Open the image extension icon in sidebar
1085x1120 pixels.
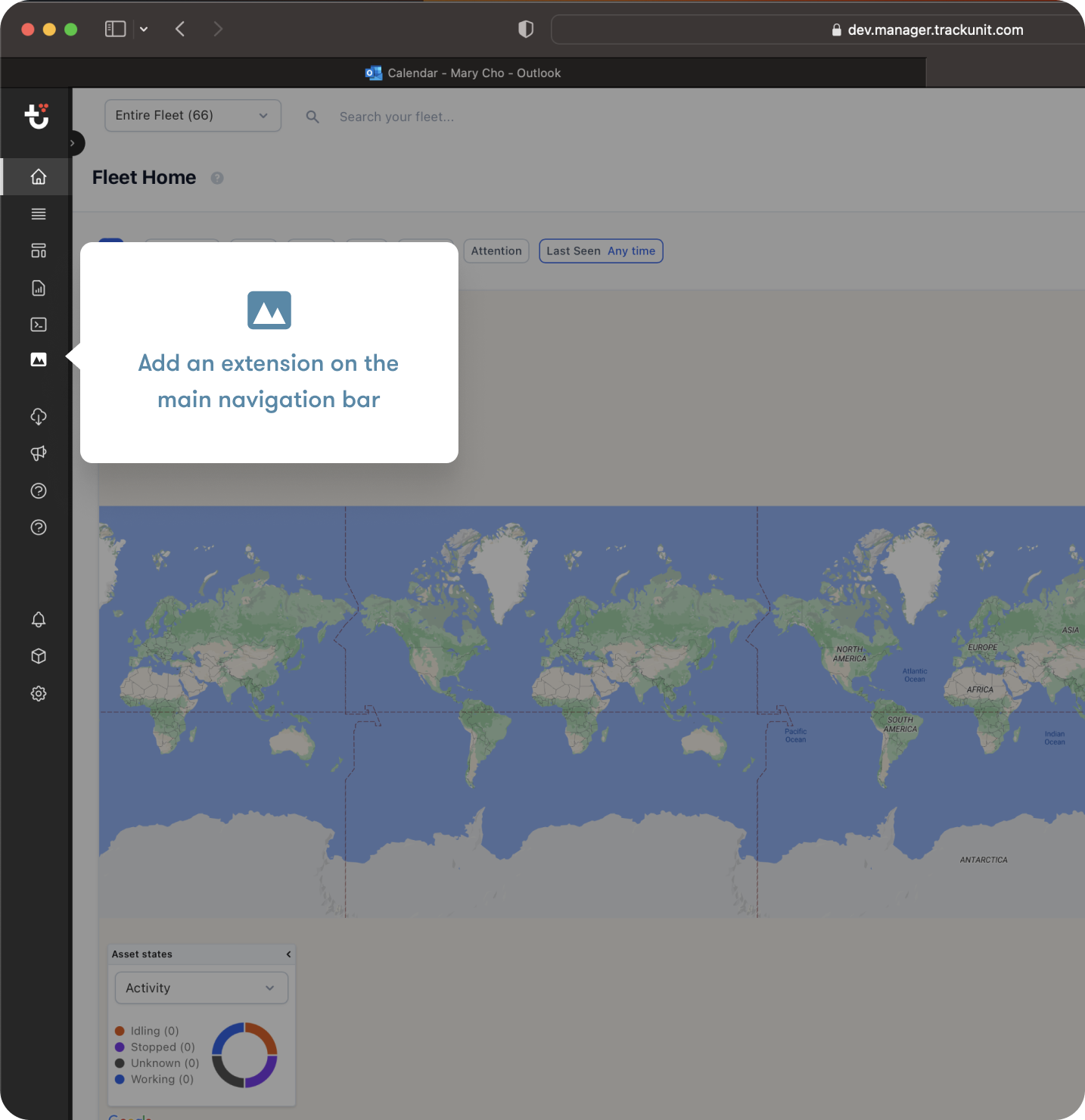pos(39,359)
